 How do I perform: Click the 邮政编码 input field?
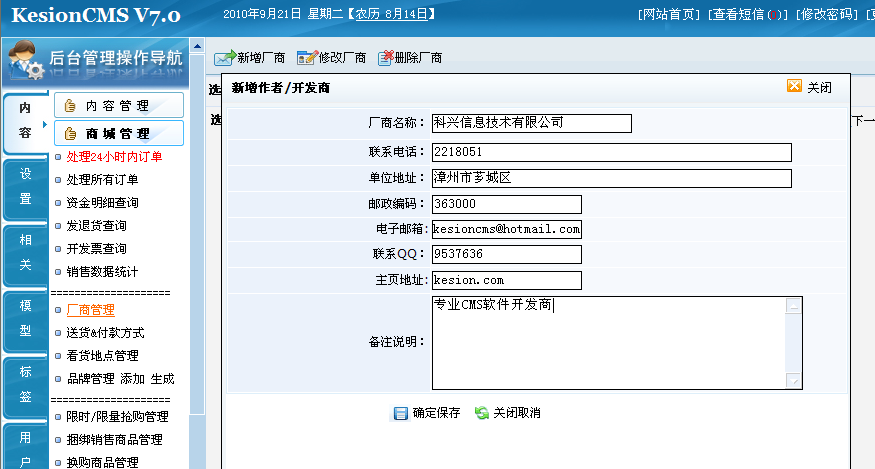tap(507, 204)
